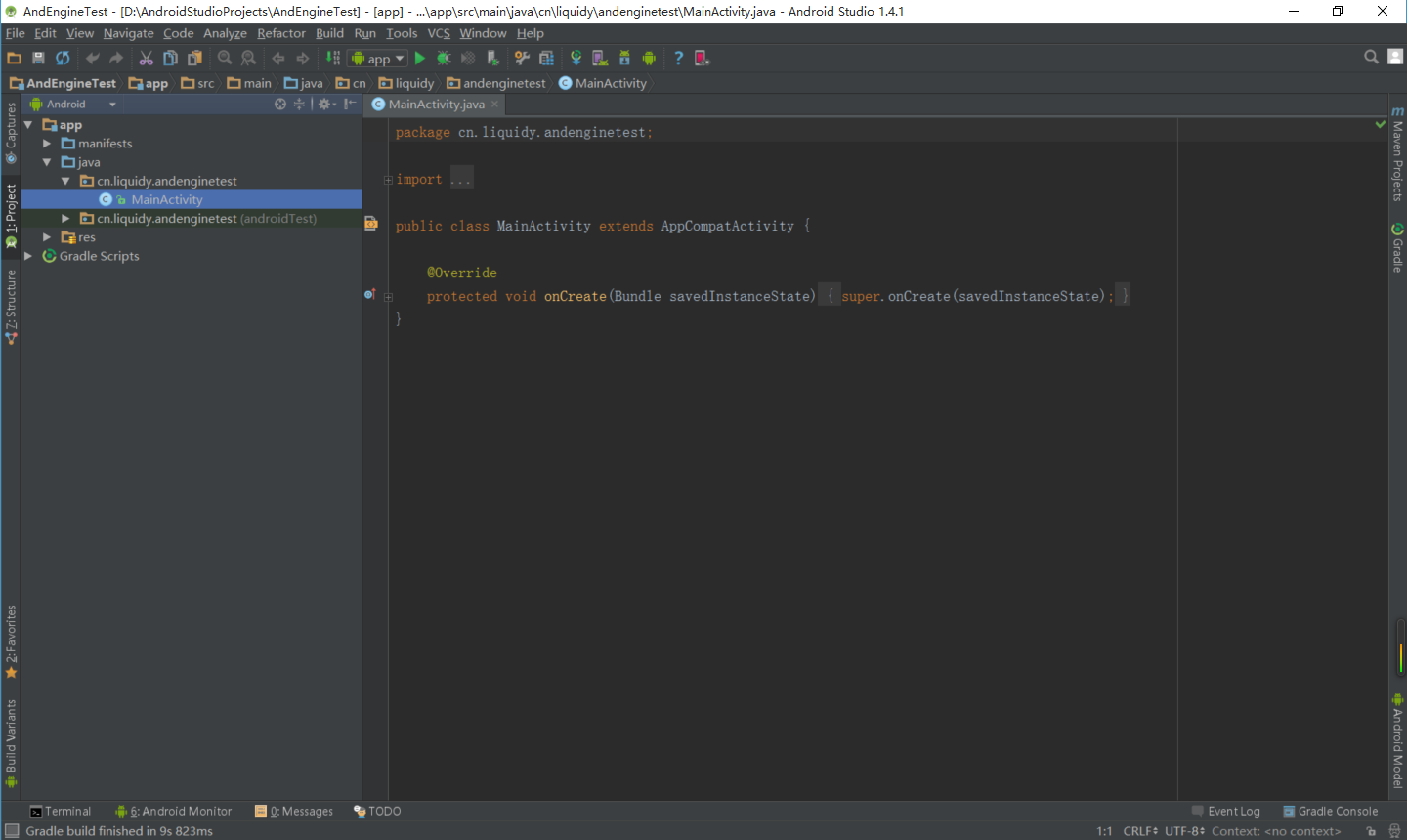Open Settings with the wrench icon
This screenshot has width=1407, height=840.
tap(522, 59)
